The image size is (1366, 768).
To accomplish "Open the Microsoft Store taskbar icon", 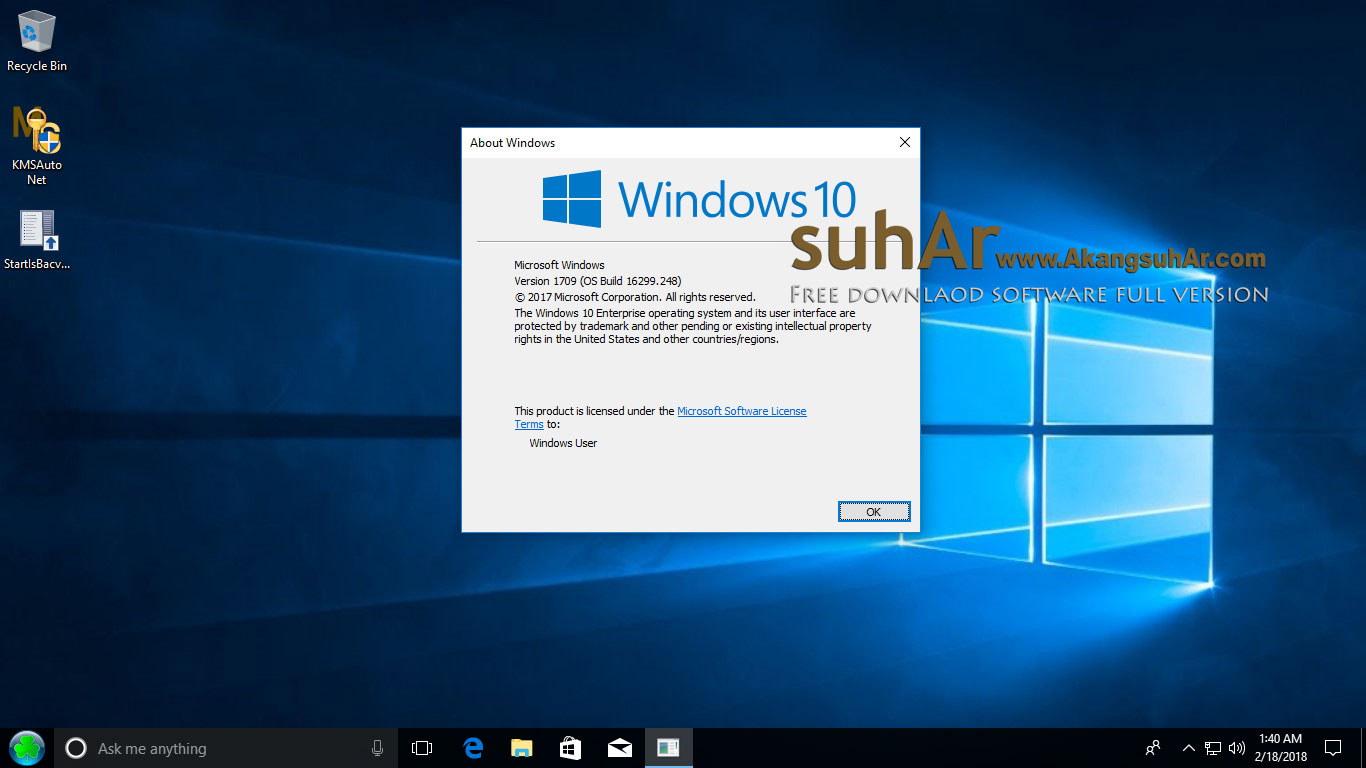I will pyautogui.click(x=571, y=748).
